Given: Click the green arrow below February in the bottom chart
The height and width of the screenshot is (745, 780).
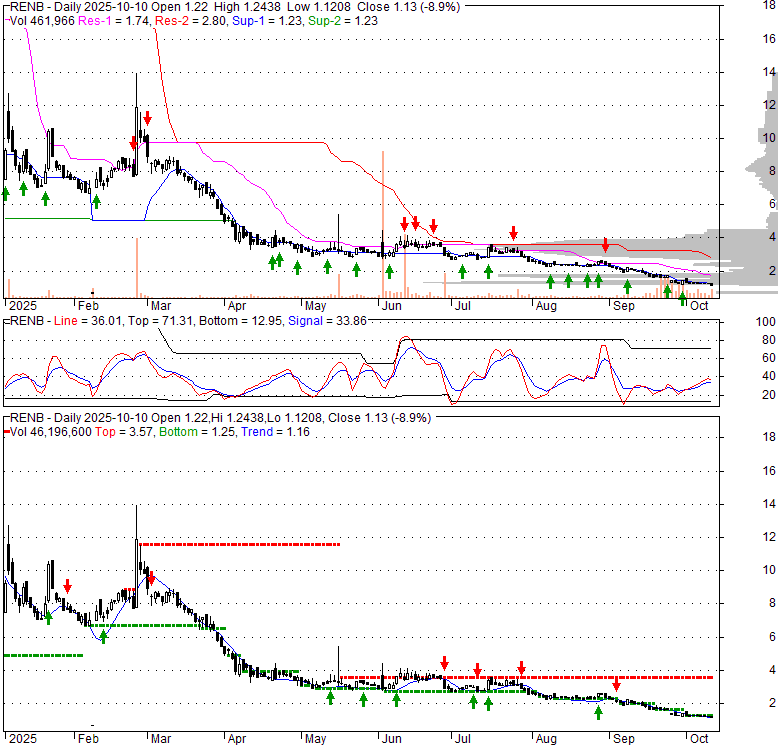Looking at the screenshot, I should tap(103, 636).
